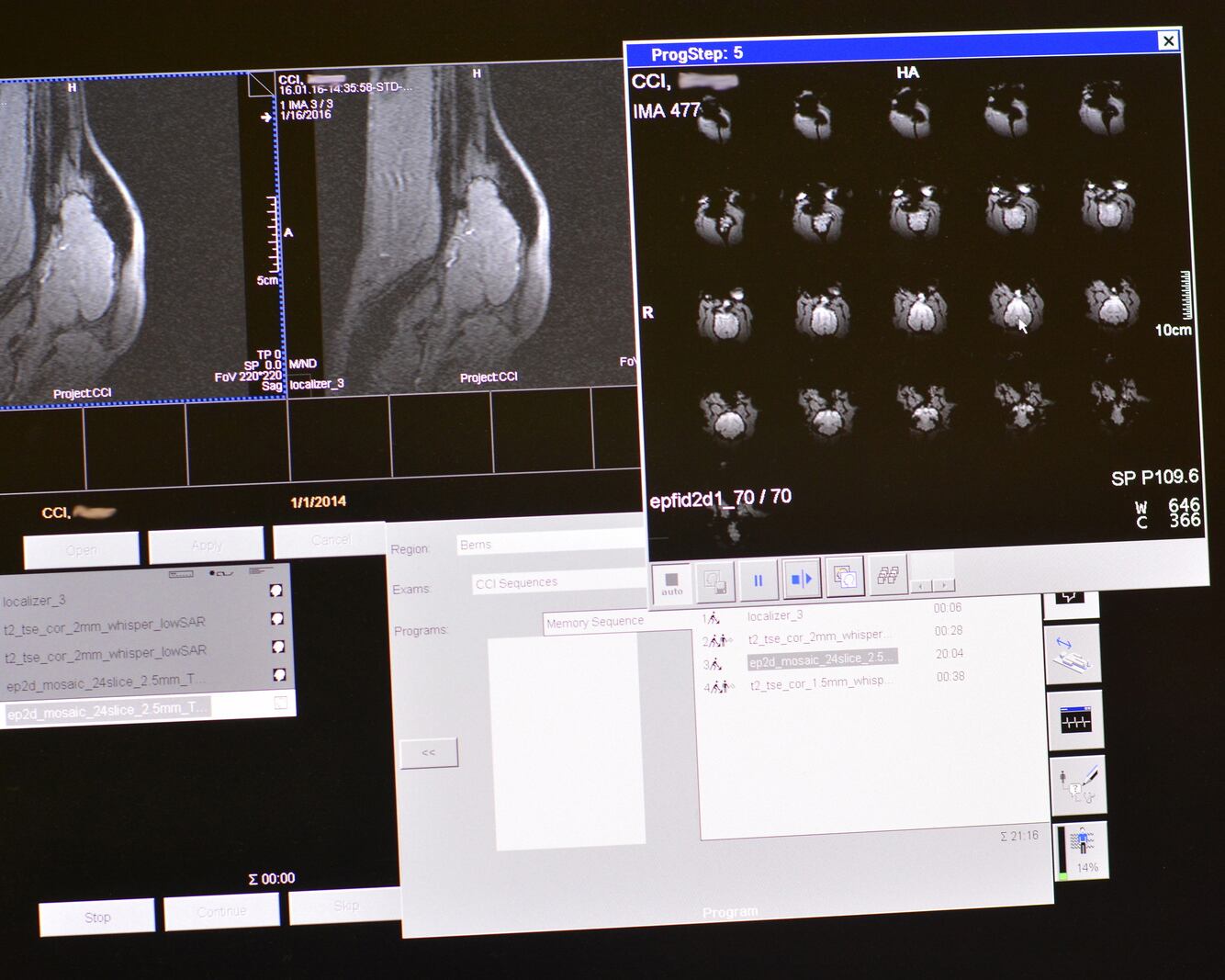Image resolution: width=1225 pixels, height=980 pixels.
Task: Click the W 646 window value
Action: 1167,505
